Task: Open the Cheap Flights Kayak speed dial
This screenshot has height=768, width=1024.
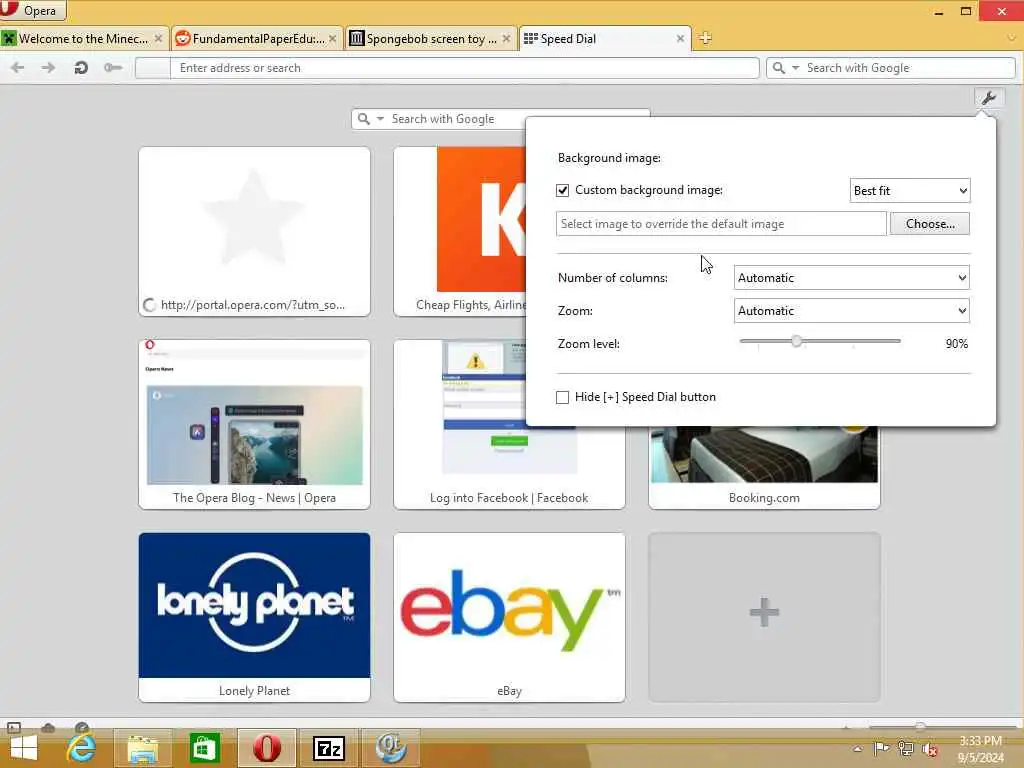Action: tap(460, 232)
